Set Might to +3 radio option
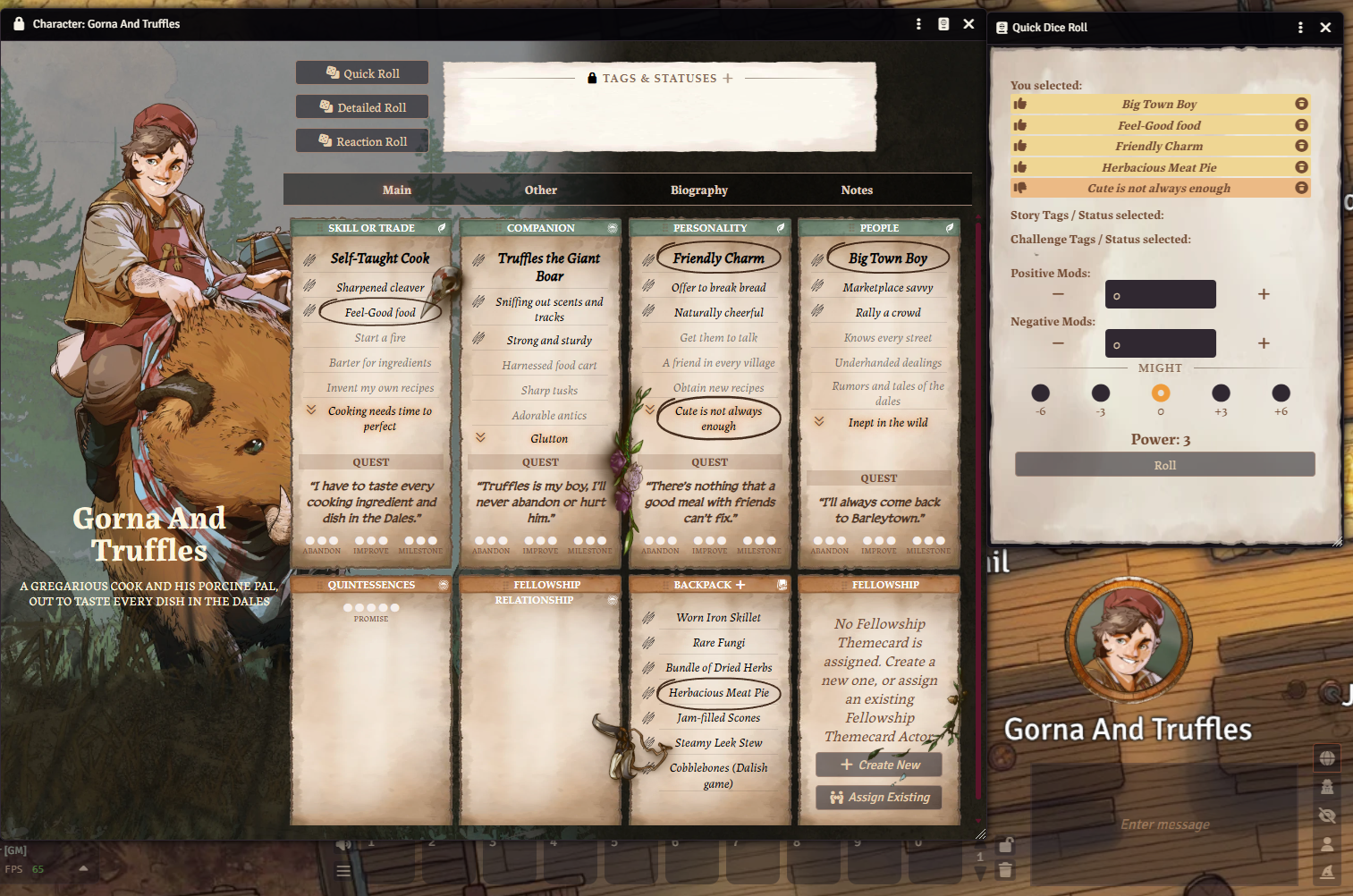 coord(1221,393)
